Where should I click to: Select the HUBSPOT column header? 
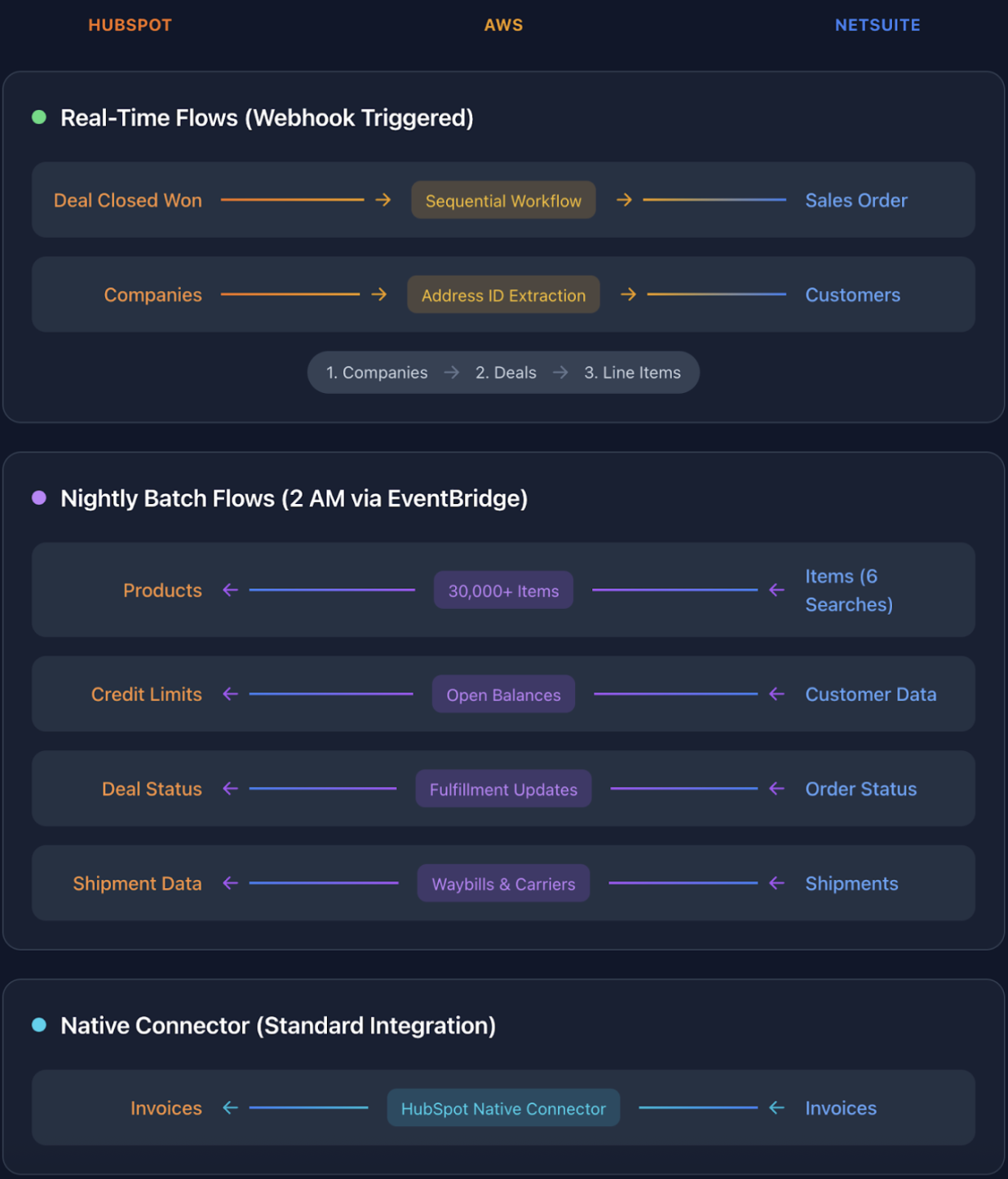pyautogui.click(x=130, y=25)
